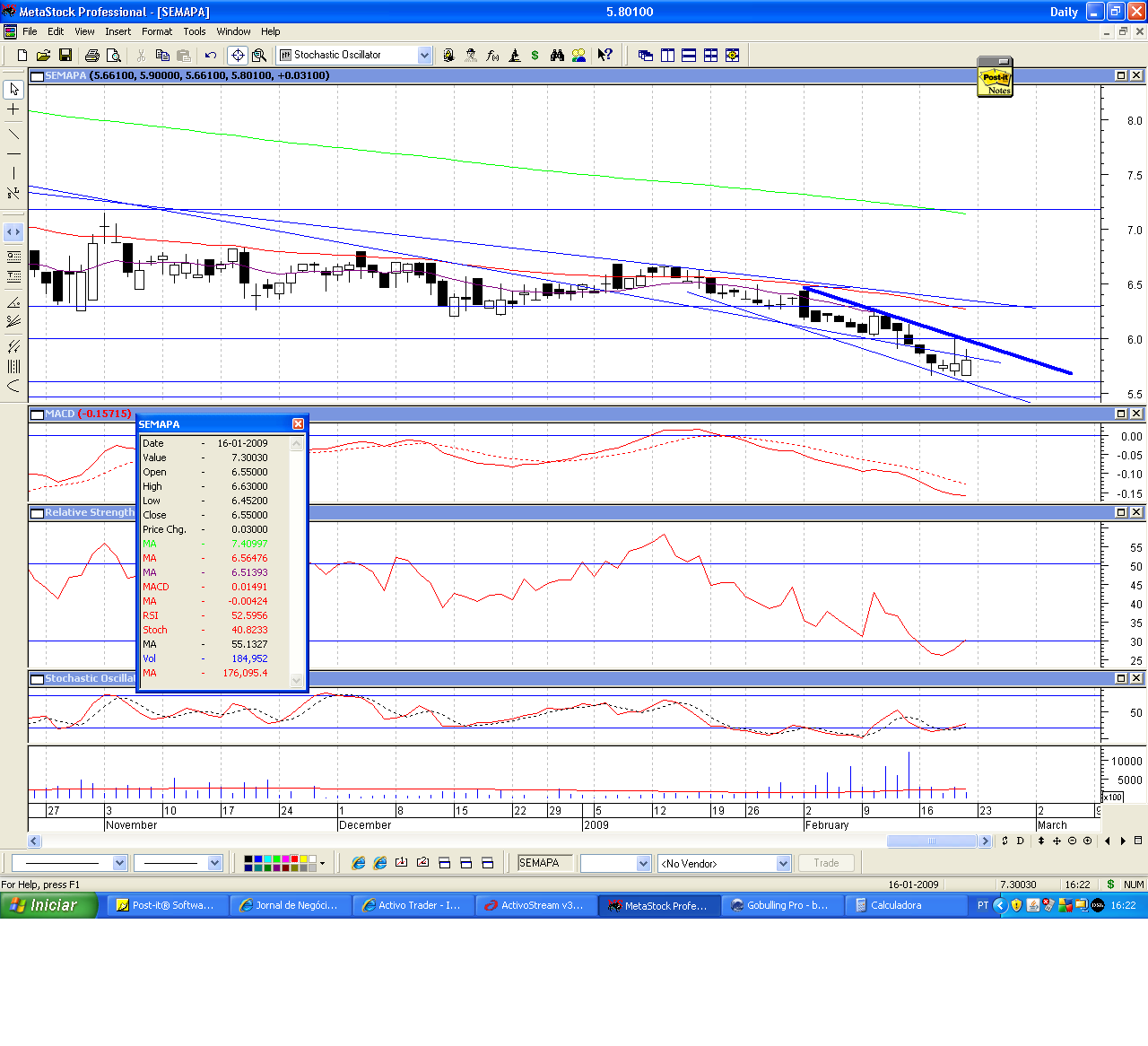Click the Save disk icon in toolbar
The width and height of the screenshot is (1148, 1046).
pyautogui.click(x=65, y=55)
